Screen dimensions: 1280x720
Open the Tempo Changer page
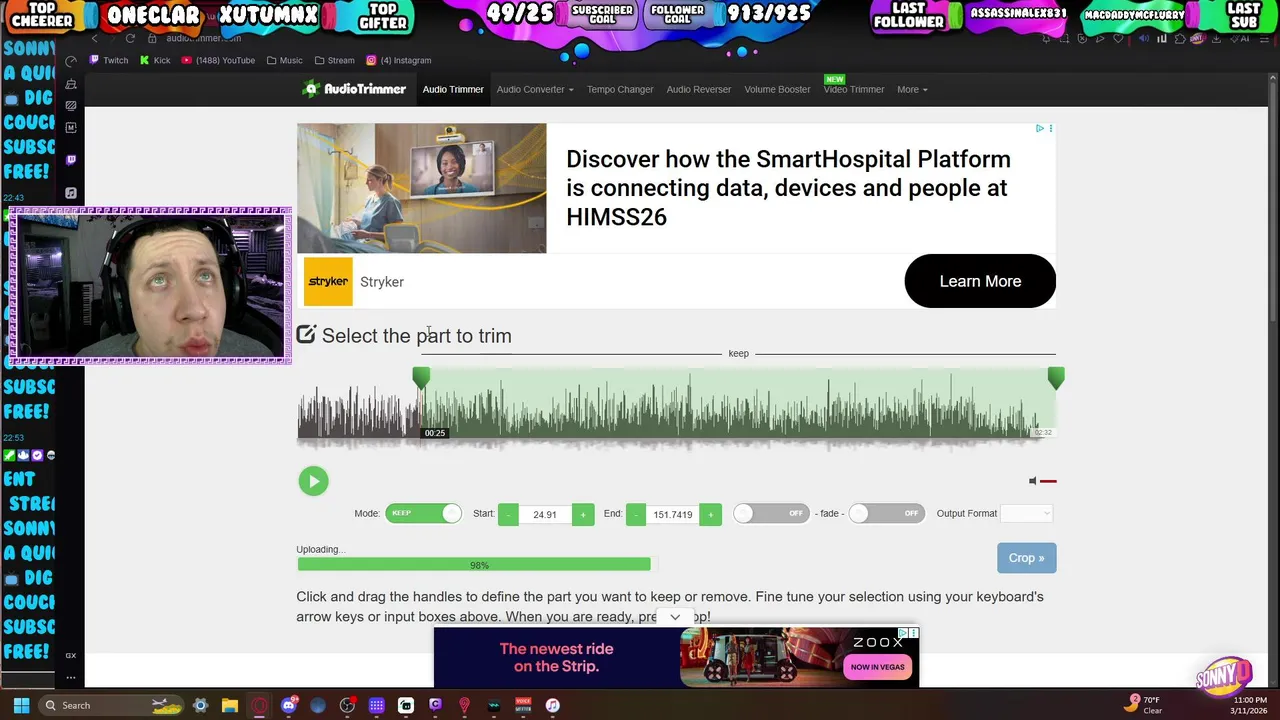[620, 89]
